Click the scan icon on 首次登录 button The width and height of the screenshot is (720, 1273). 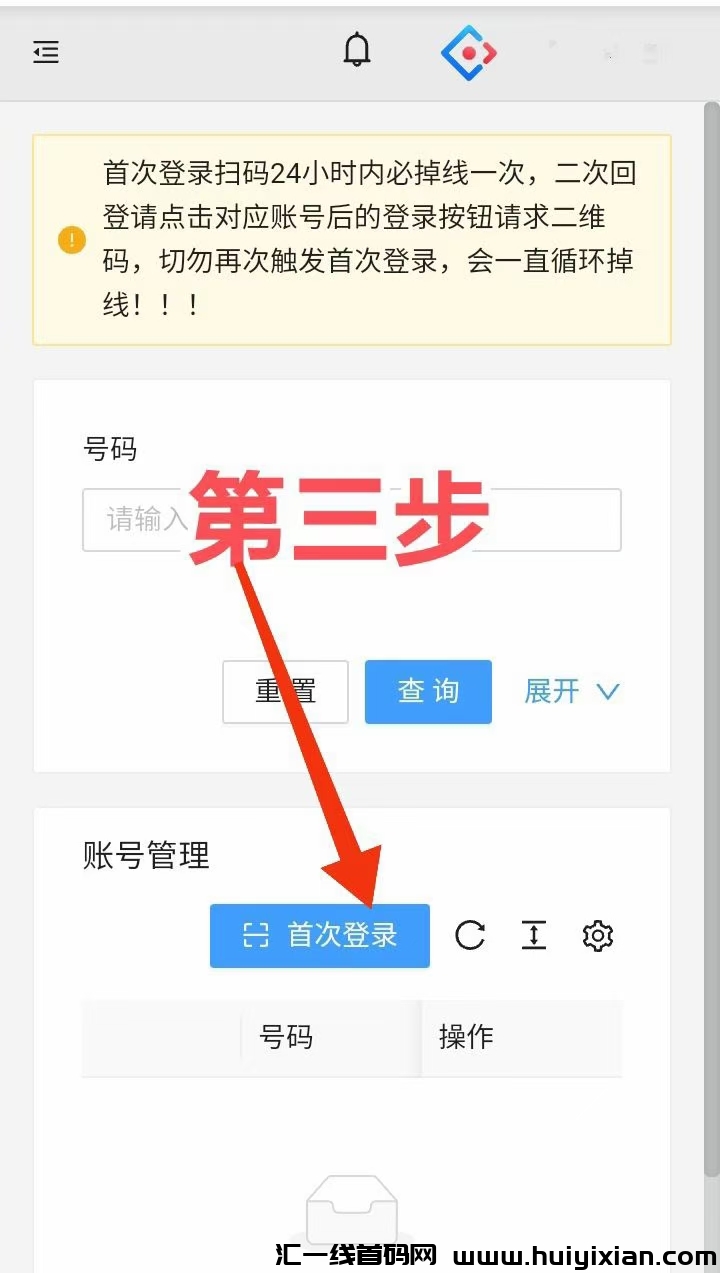tap(257, 936)
